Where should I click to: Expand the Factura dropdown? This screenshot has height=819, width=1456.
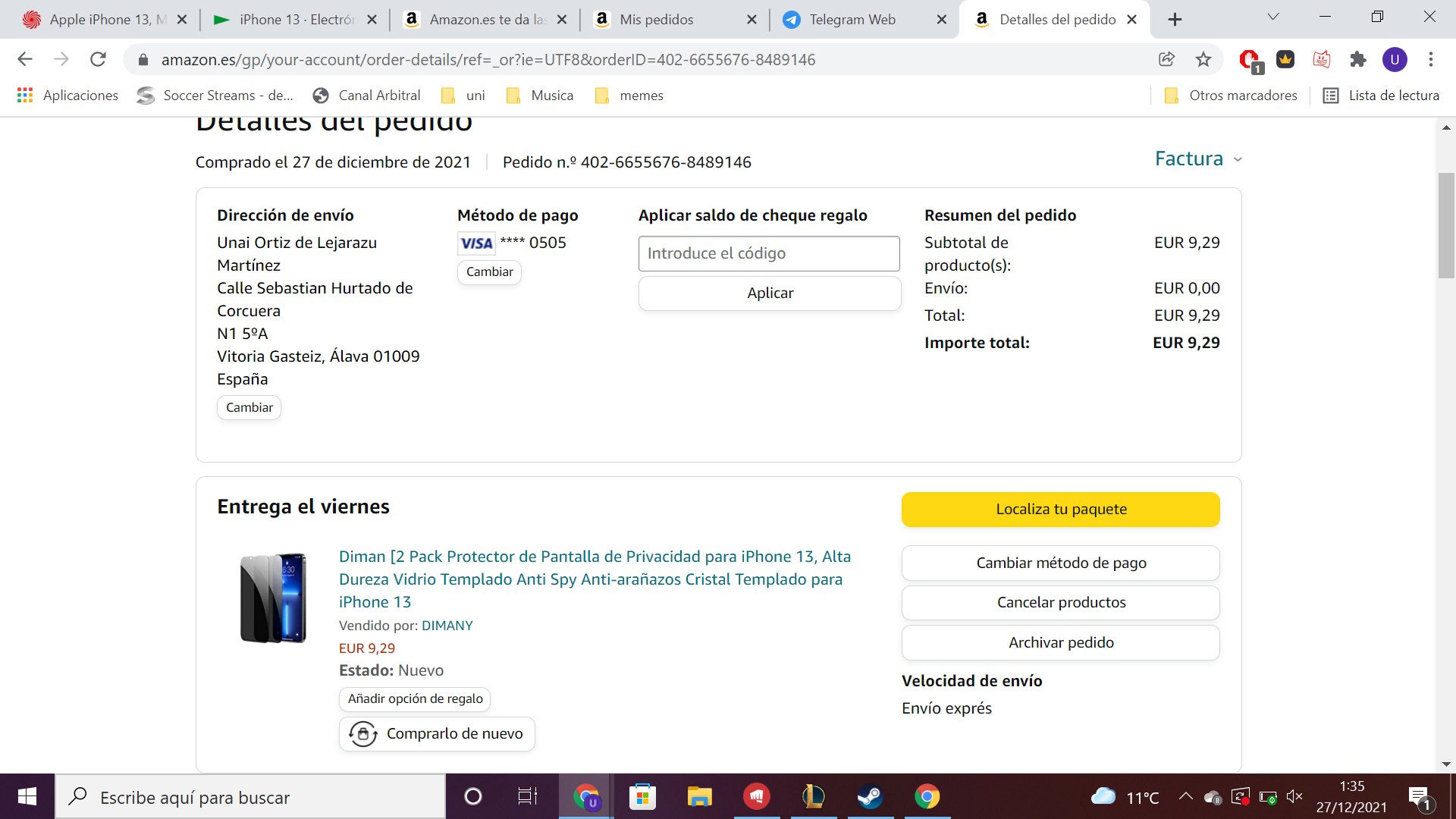[x=1197, y=158]
